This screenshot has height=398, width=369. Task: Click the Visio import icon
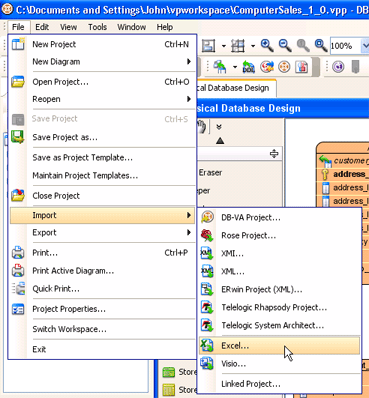[207, 363]
